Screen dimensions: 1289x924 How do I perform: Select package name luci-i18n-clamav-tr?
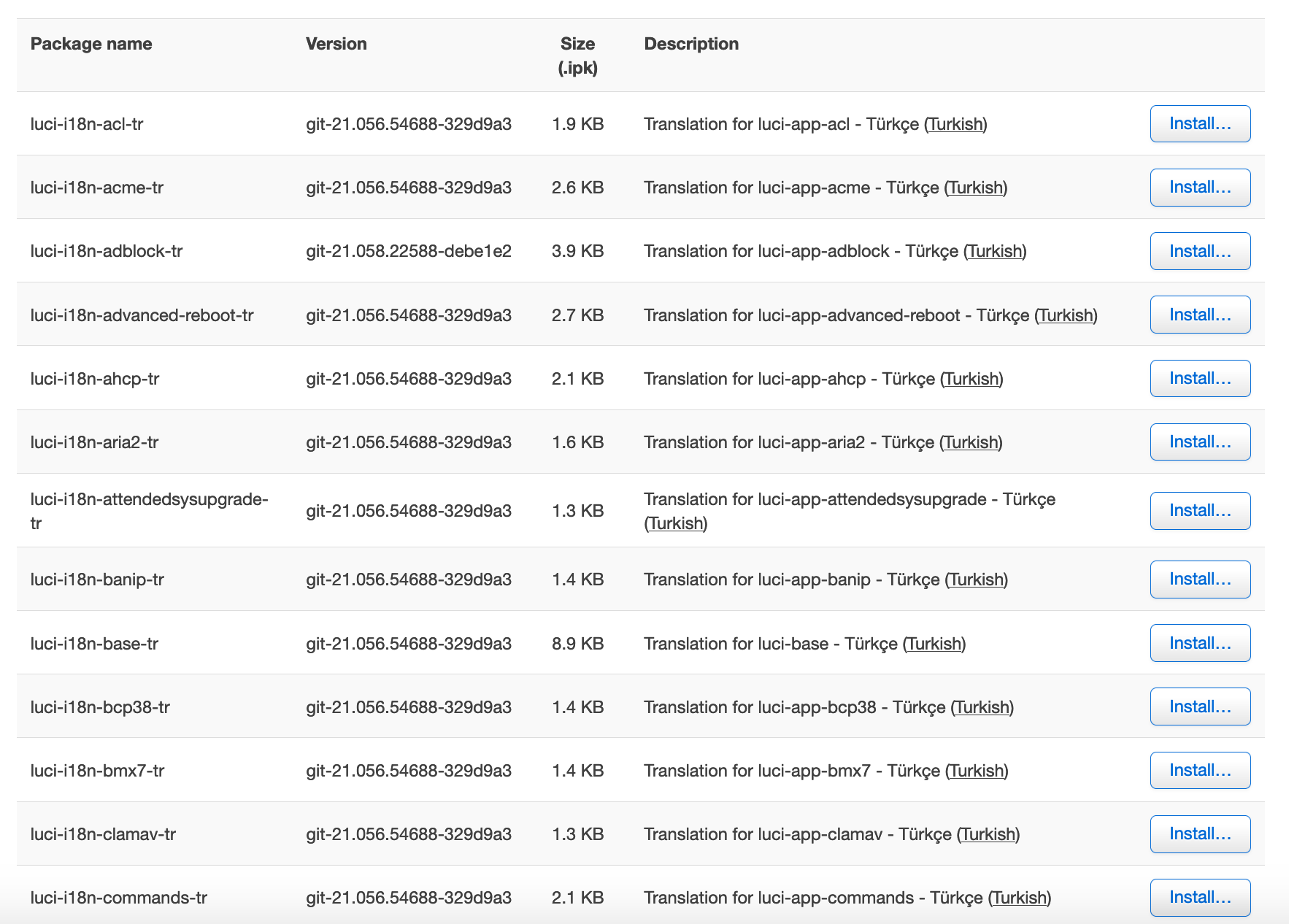[x=103, y=834]
